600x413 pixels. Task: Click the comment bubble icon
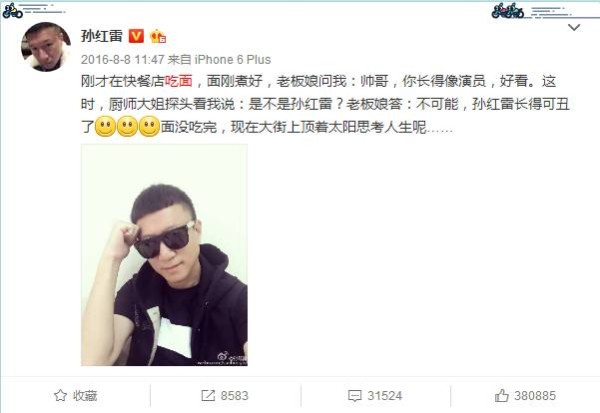click(x=354, y=396)
